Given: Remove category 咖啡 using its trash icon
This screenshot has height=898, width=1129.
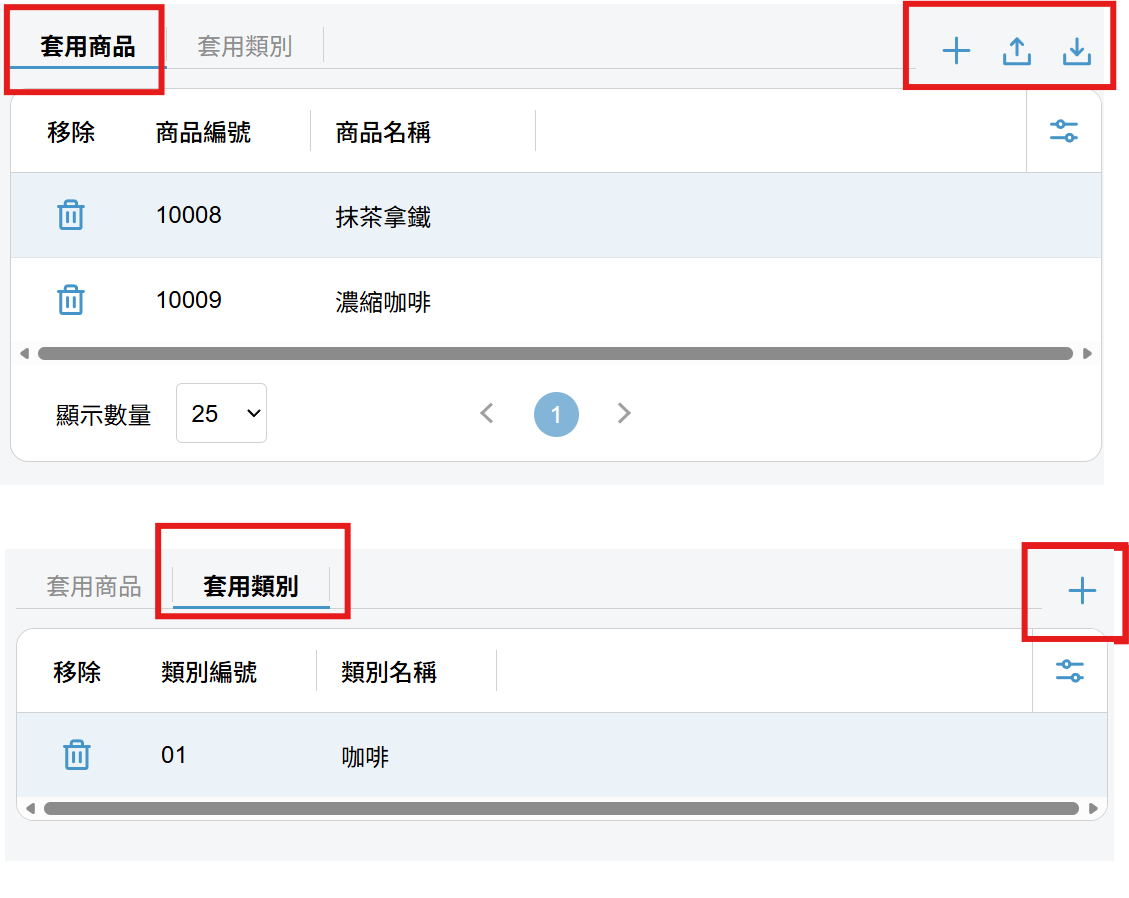Looking at the screenshot, I should pos(76,755).
